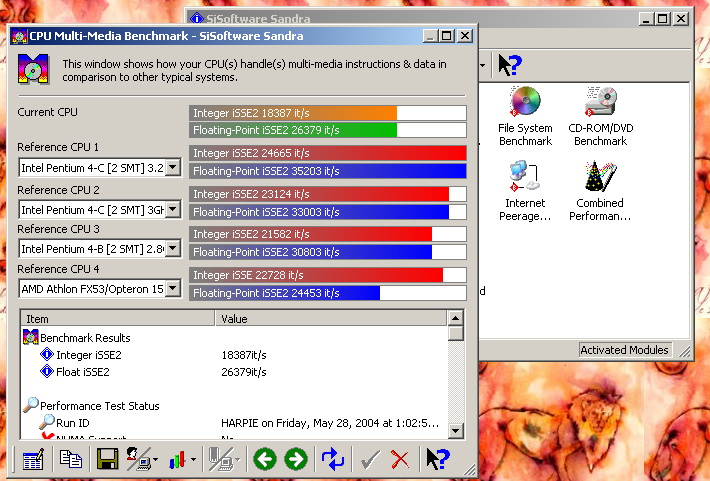The height and width of the screenshot is (481, 710).
Task: Select the Float iSSE2 result row
Action: (75, 372)
